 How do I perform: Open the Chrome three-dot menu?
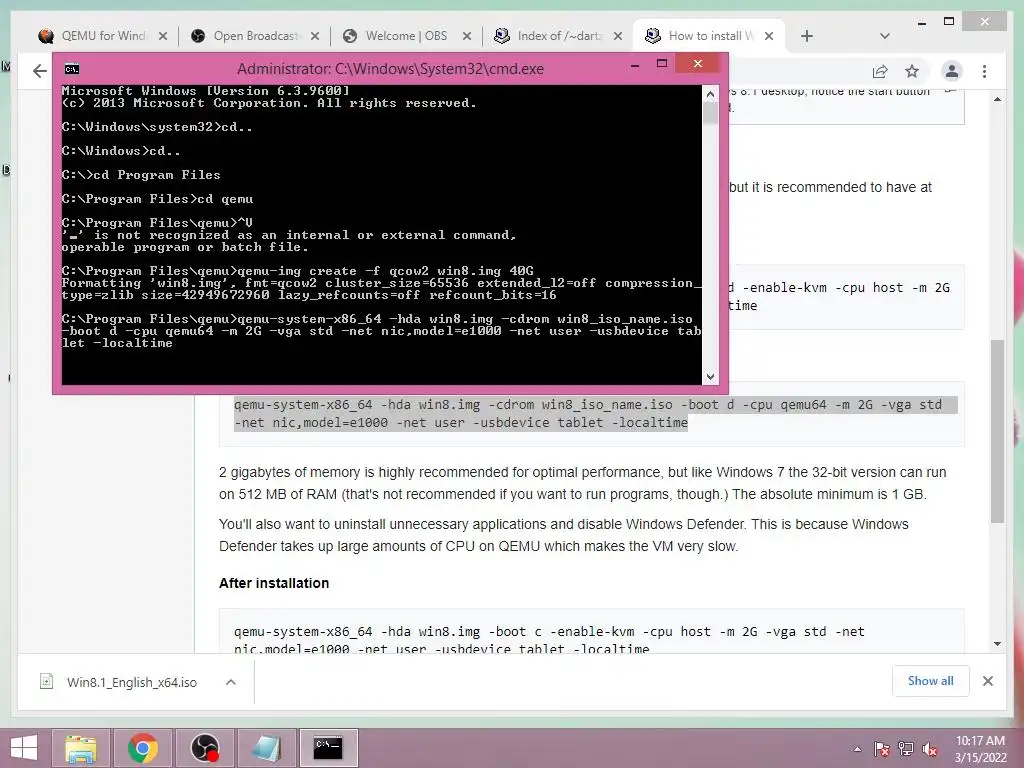coord(984,71)
